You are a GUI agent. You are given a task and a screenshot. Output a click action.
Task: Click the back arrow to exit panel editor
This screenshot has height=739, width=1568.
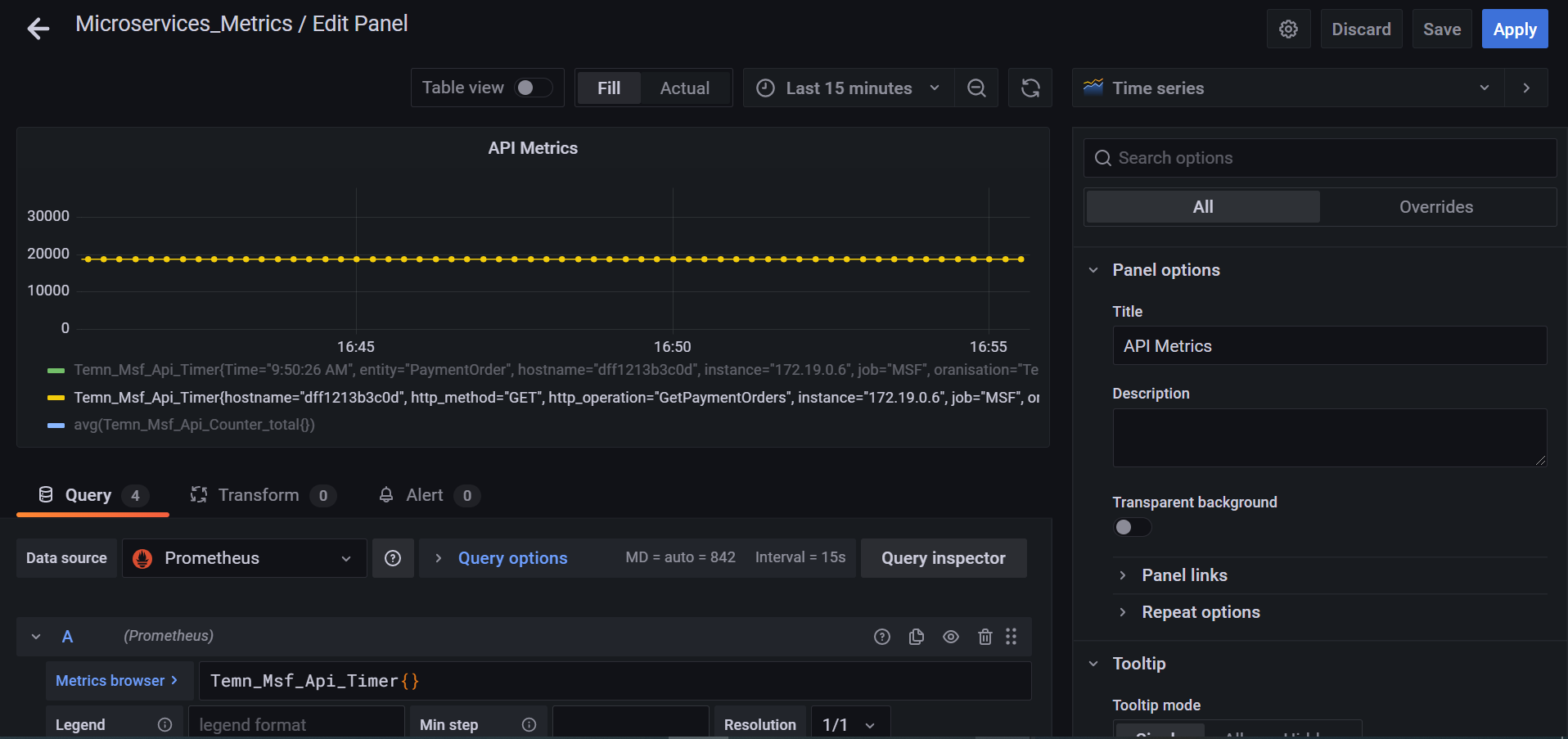[38, 29]
